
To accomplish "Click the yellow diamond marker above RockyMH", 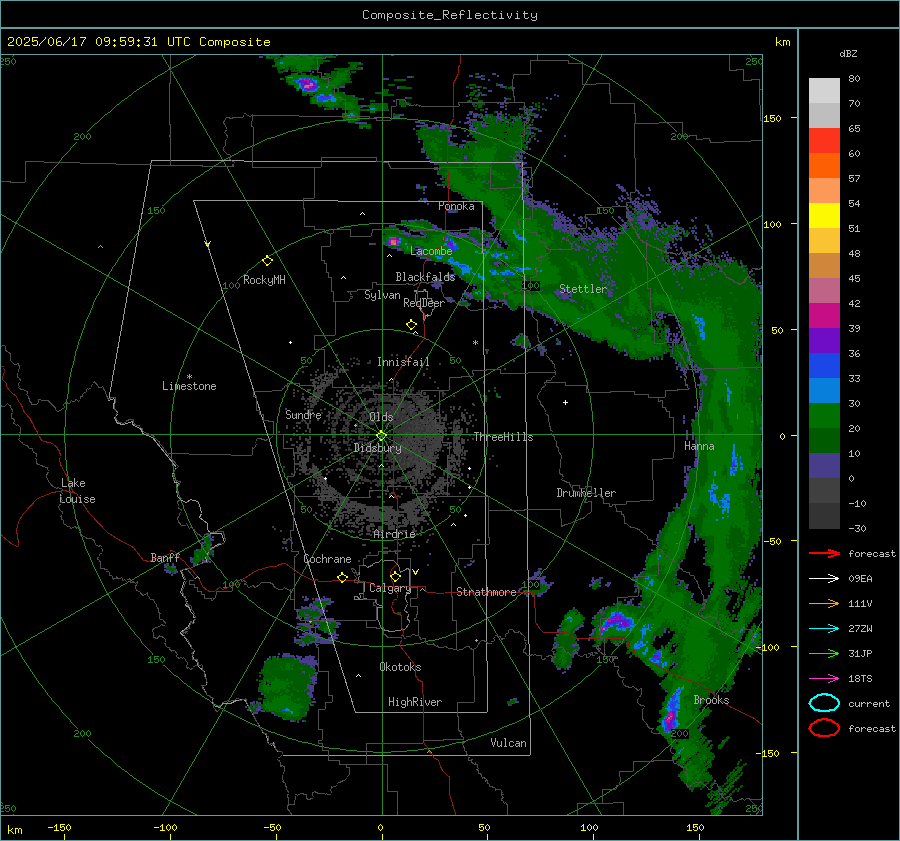I will pyautogui.click(x=267, y=261).
